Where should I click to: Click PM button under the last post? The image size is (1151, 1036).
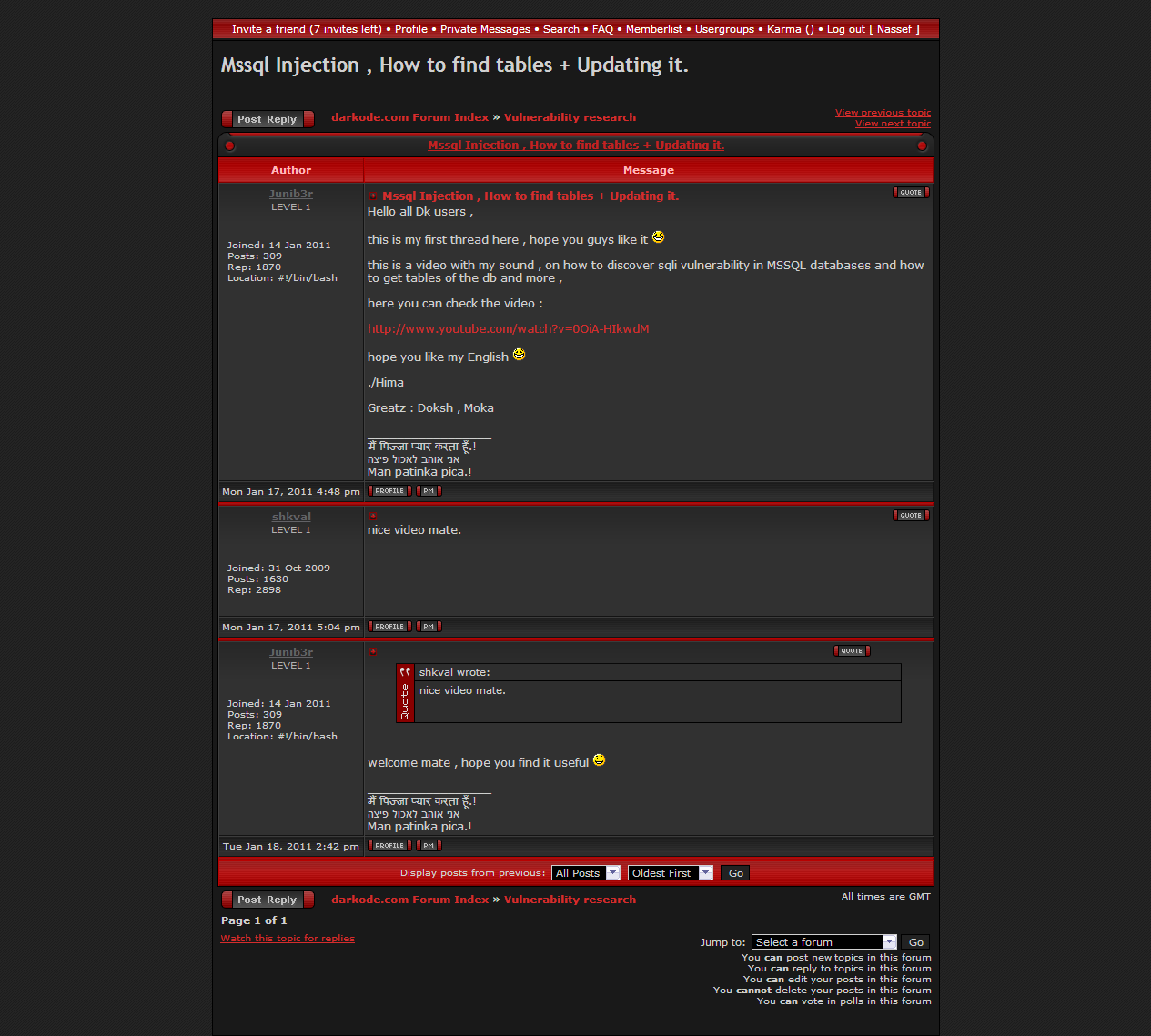point(429,846)
